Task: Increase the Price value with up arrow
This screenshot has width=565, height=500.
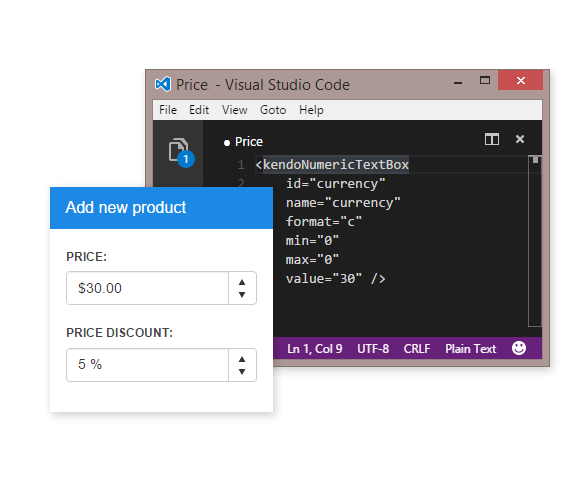Action: (x=242, y=282)
